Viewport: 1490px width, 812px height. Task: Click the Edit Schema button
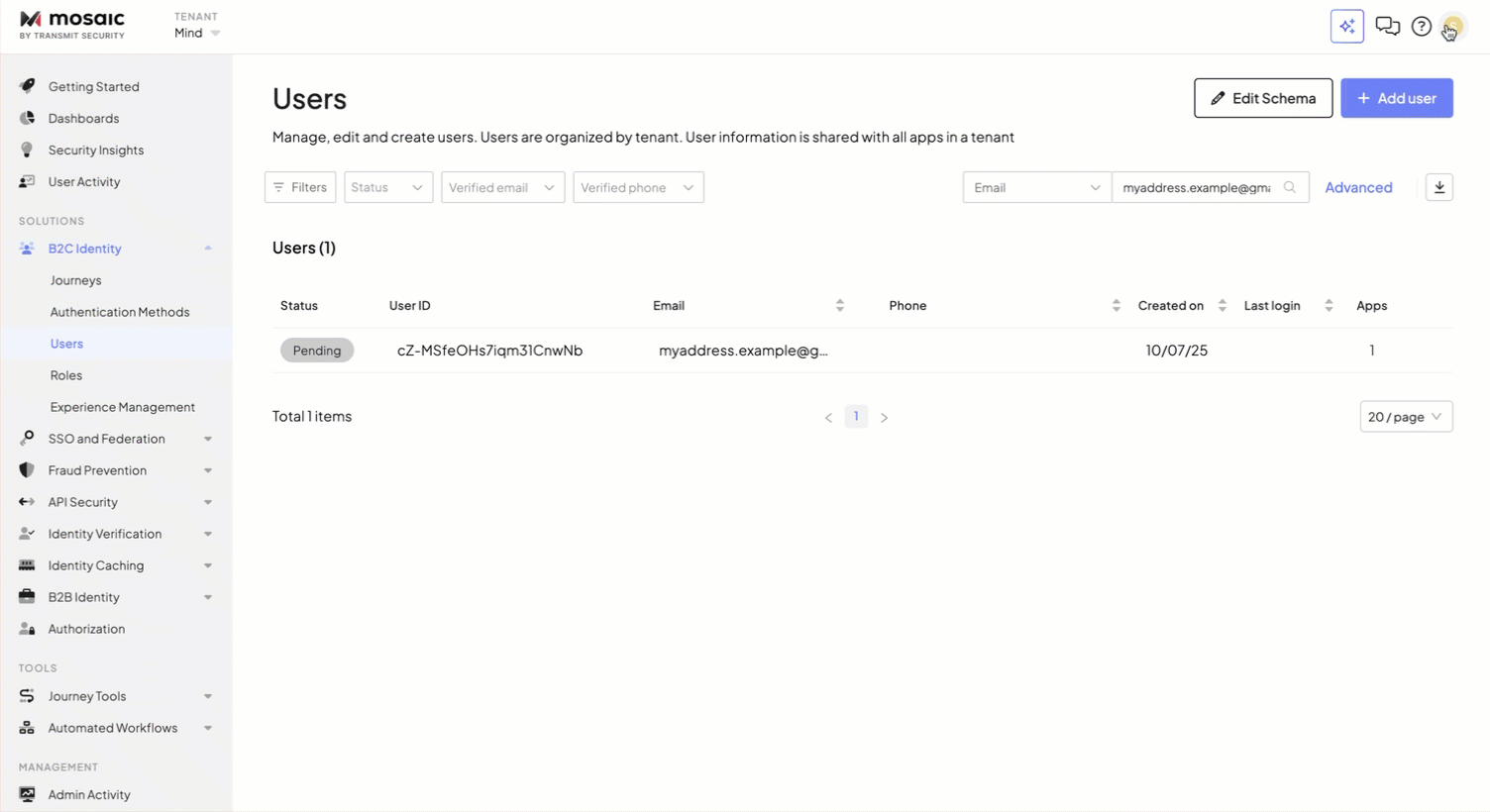1262,98
